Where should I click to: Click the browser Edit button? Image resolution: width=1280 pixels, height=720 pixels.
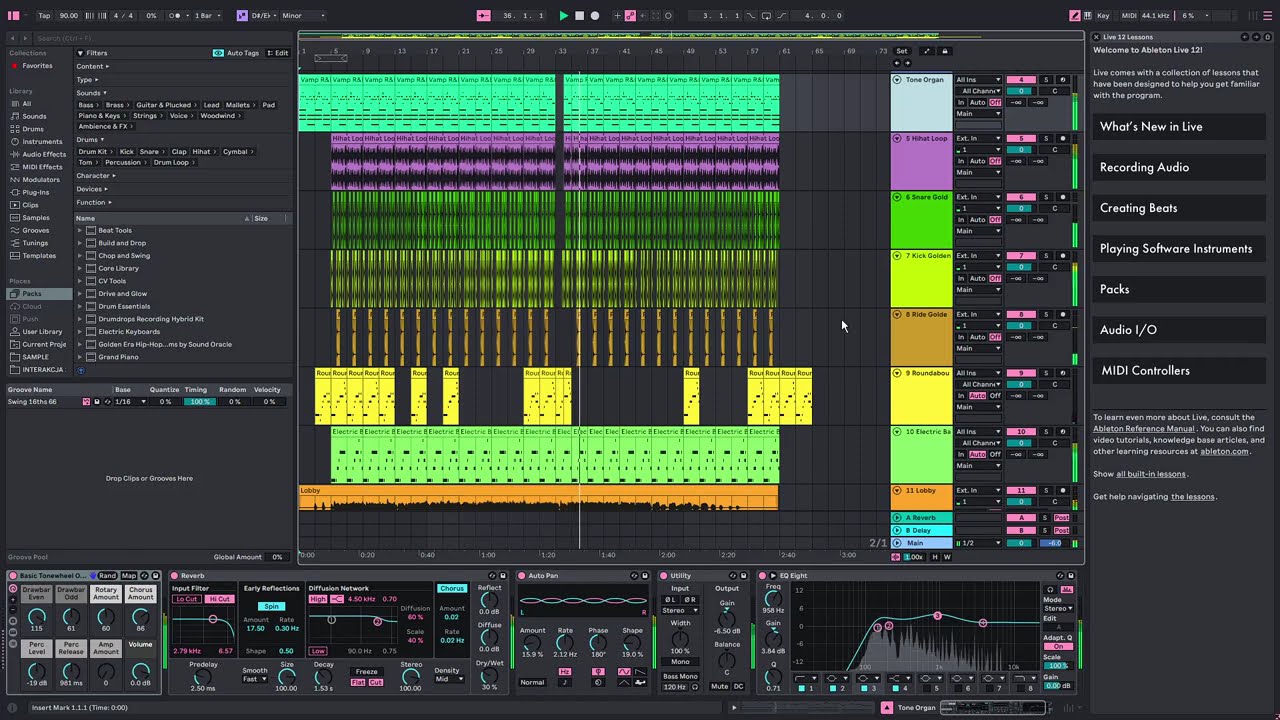[279, 53]
